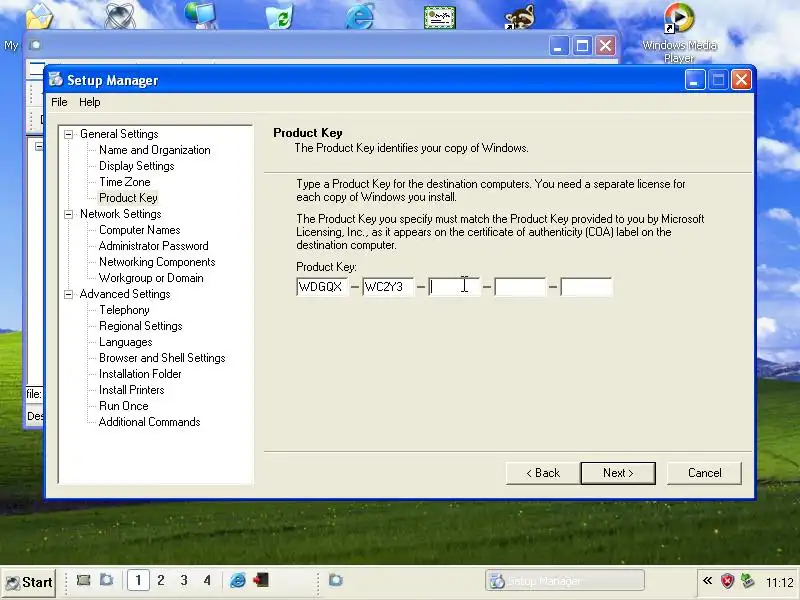
Task: Click the third Product Key field
Action: click(454, 287)
